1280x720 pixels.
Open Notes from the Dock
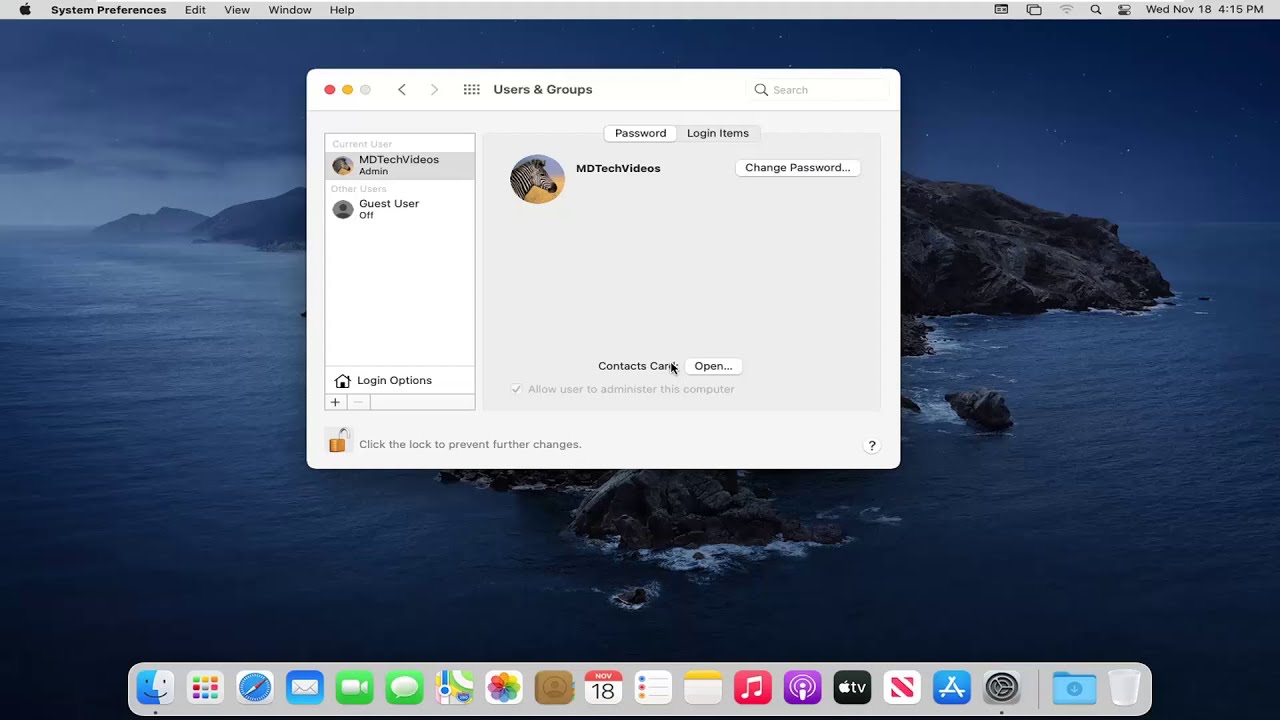coord(703,688)
